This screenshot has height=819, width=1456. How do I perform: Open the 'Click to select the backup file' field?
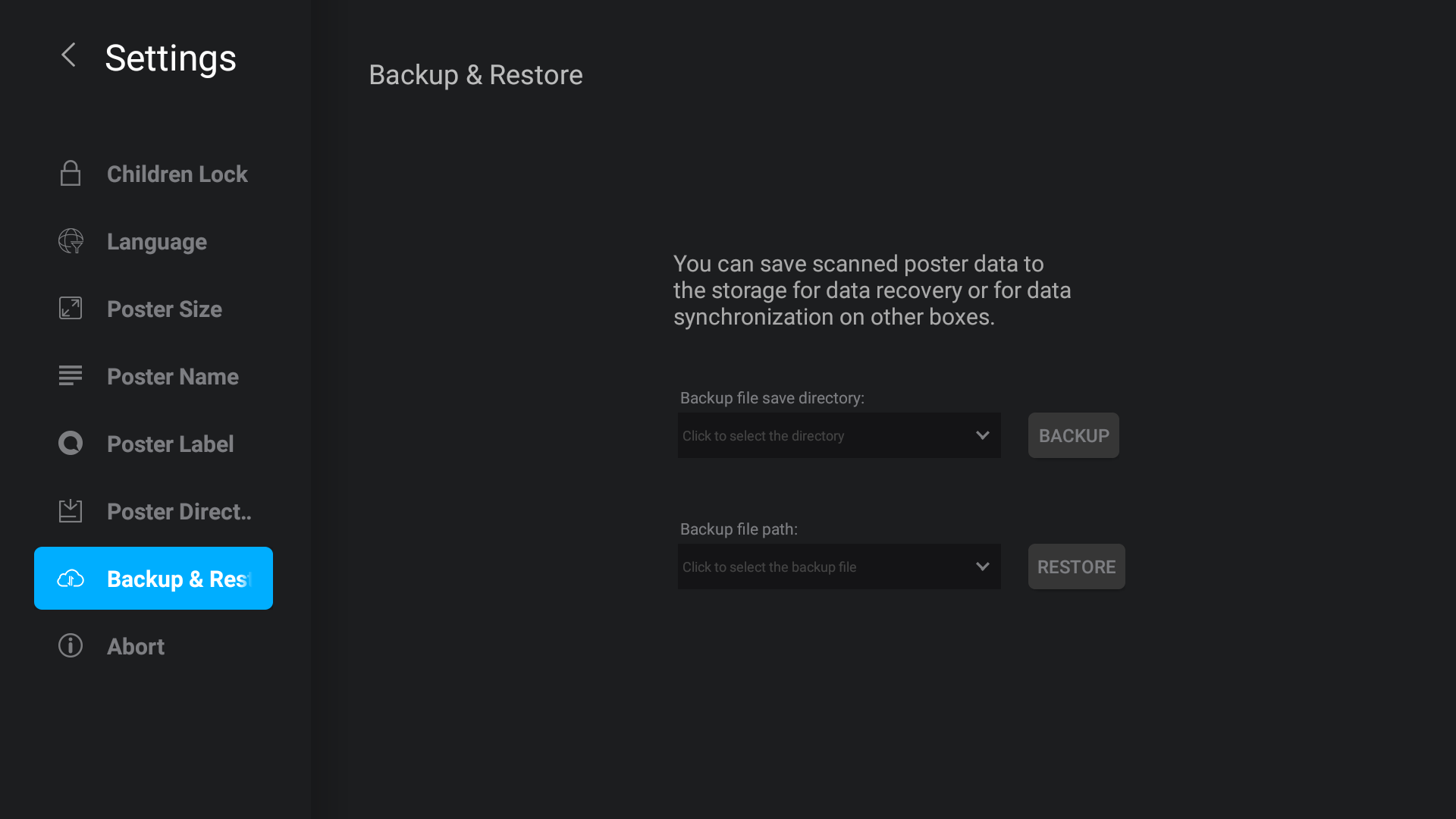coord(839,566)
